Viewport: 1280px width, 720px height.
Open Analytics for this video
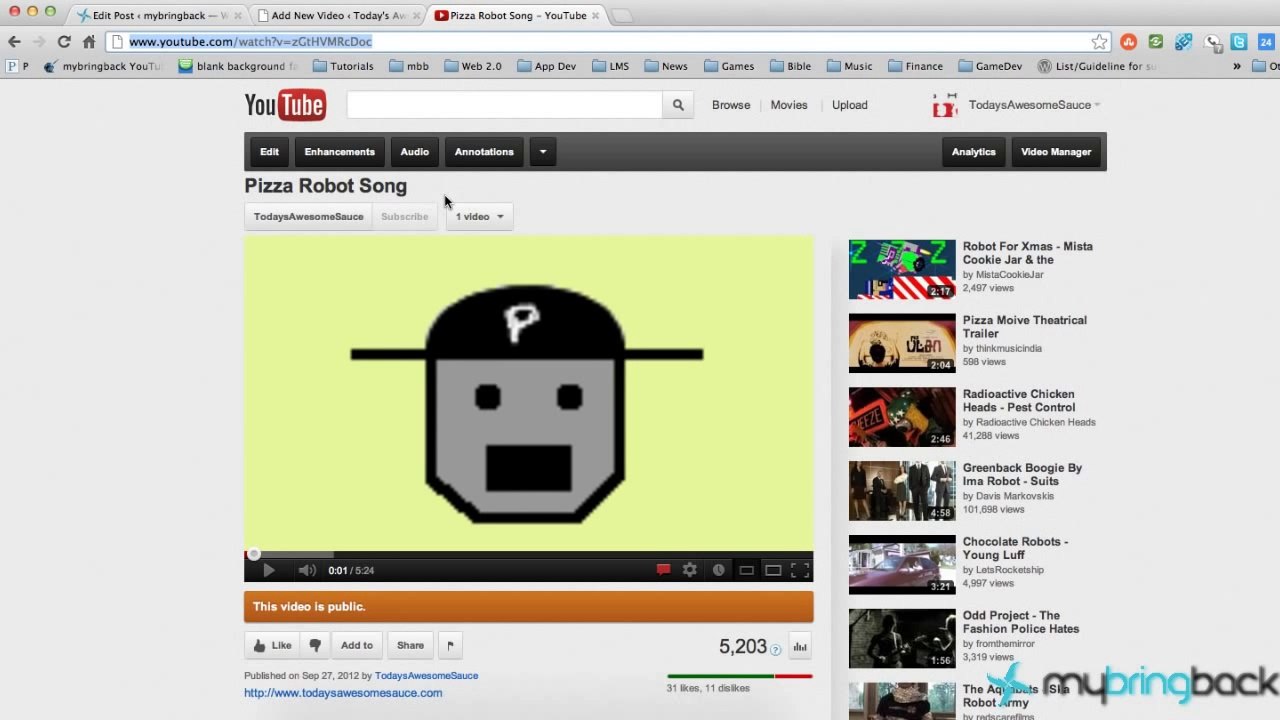(x=974, y=152)
